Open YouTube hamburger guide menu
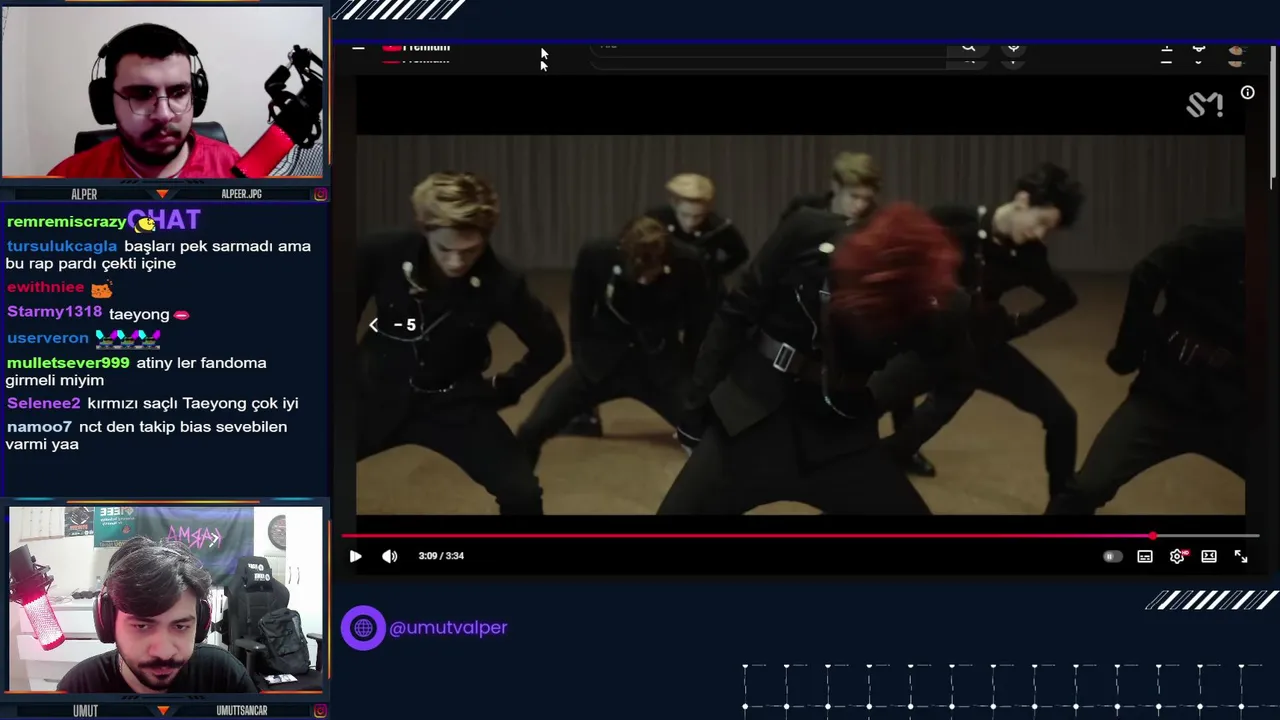This screenshot has height=720, width=1280. pyautogui.click(x=358, y=47)
